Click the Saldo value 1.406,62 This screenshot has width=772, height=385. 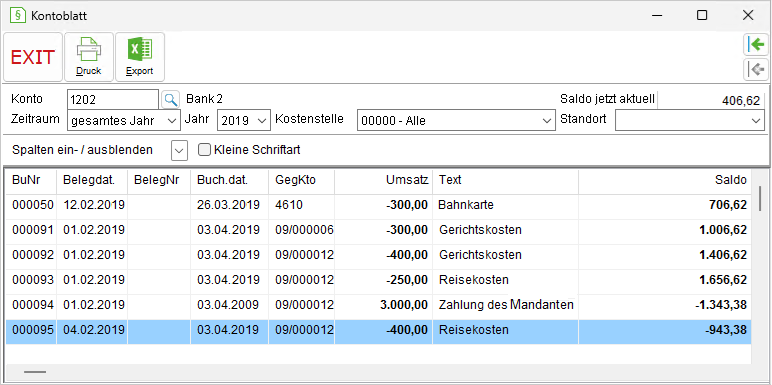coord(722,255)
